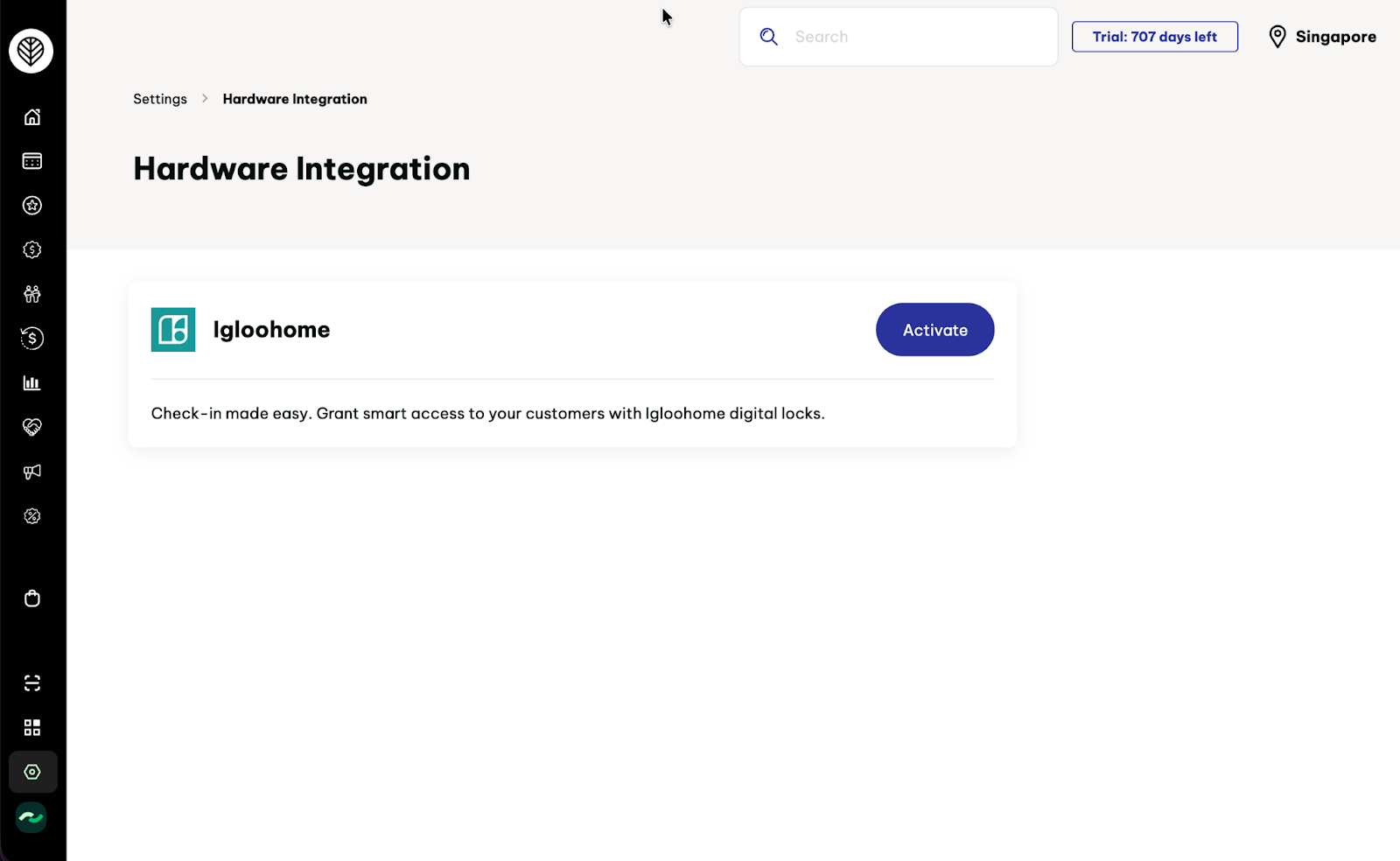Open the dollar badge sidebar icon
Viewport: 1400px width, 861px height.
[x=32, y=250]
